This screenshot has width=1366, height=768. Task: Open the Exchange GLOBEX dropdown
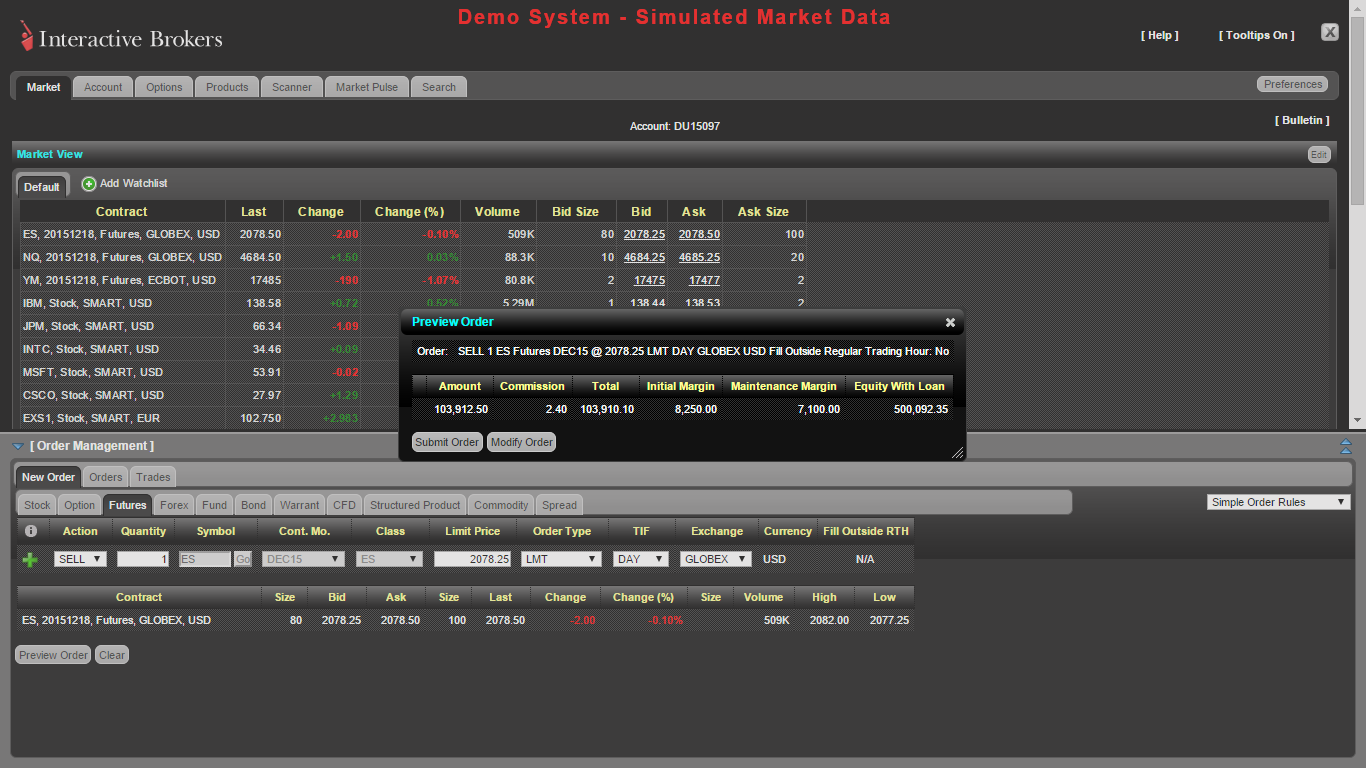pos(716,559)
